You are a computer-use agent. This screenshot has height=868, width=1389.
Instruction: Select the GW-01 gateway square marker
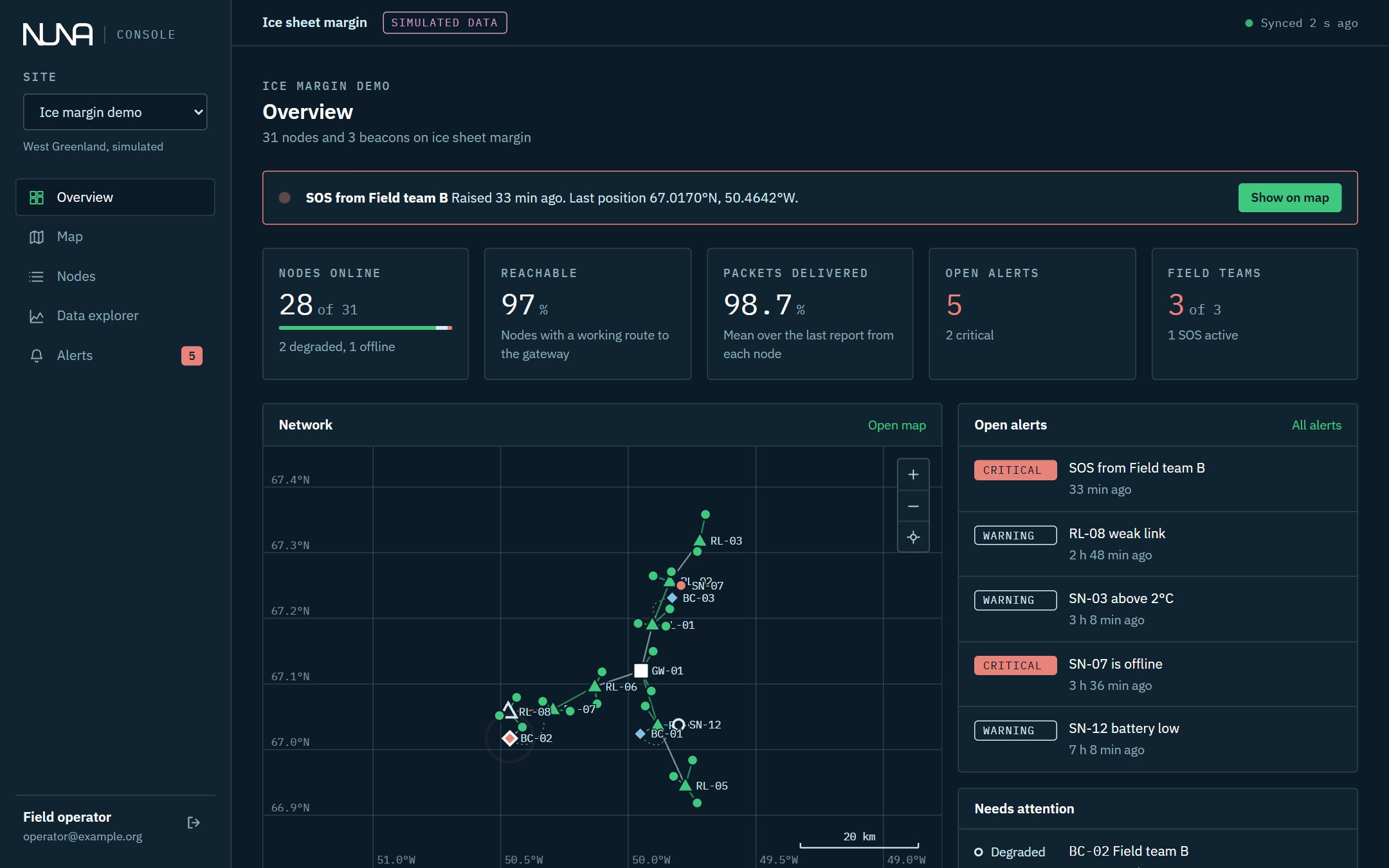[x=640, y=671]
